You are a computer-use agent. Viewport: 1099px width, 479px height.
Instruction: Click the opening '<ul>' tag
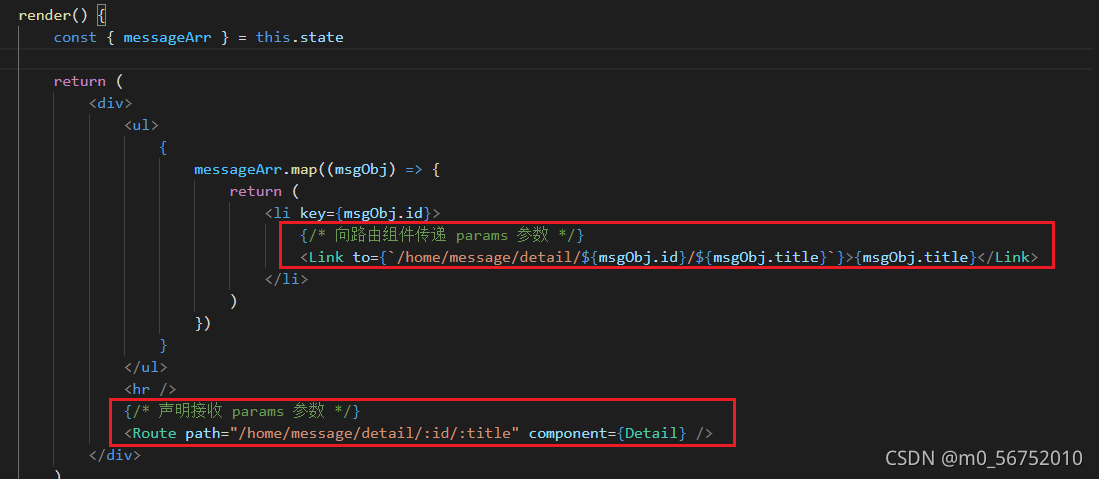pyautogui.click(x=141, y=126)
